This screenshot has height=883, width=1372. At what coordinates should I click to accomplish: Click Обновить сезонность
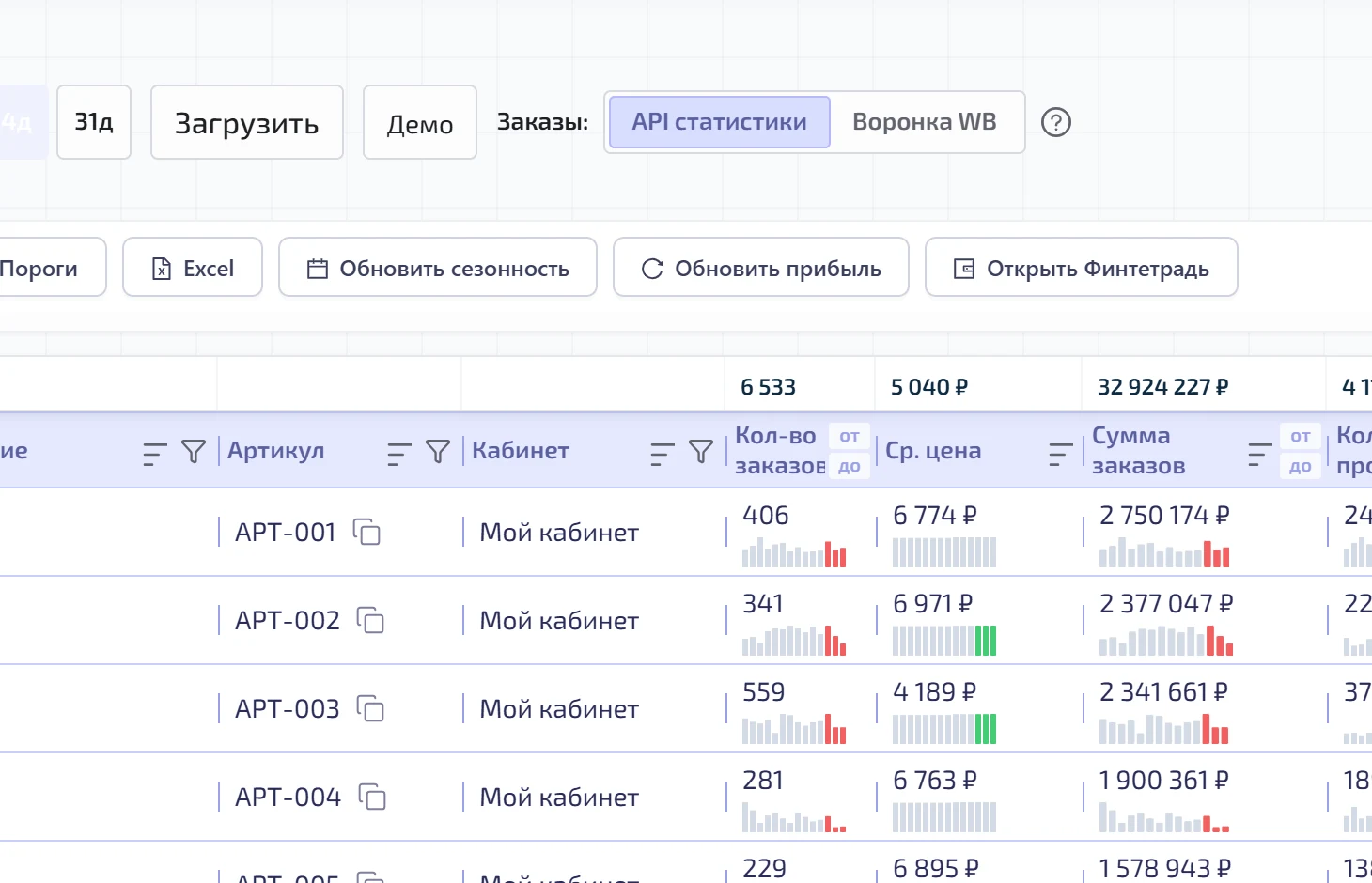tap(438, 268)
